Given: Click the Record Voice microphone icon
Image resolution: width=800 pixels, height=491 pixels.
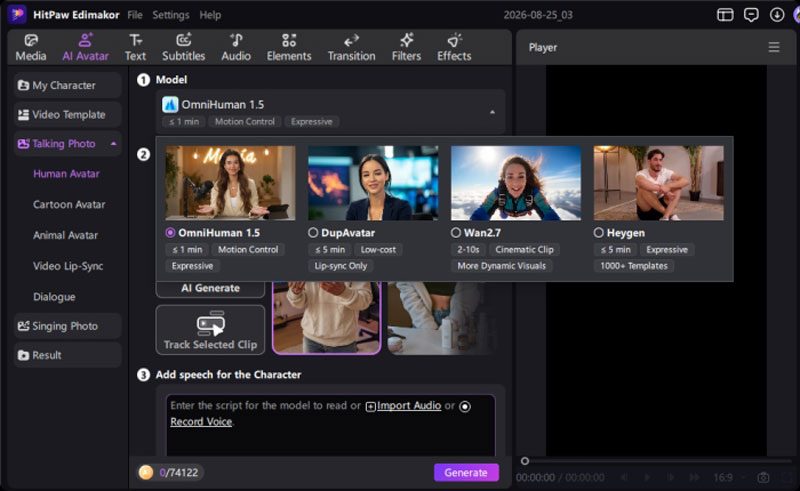Looking at the screenshot, I should click(465, 406).
